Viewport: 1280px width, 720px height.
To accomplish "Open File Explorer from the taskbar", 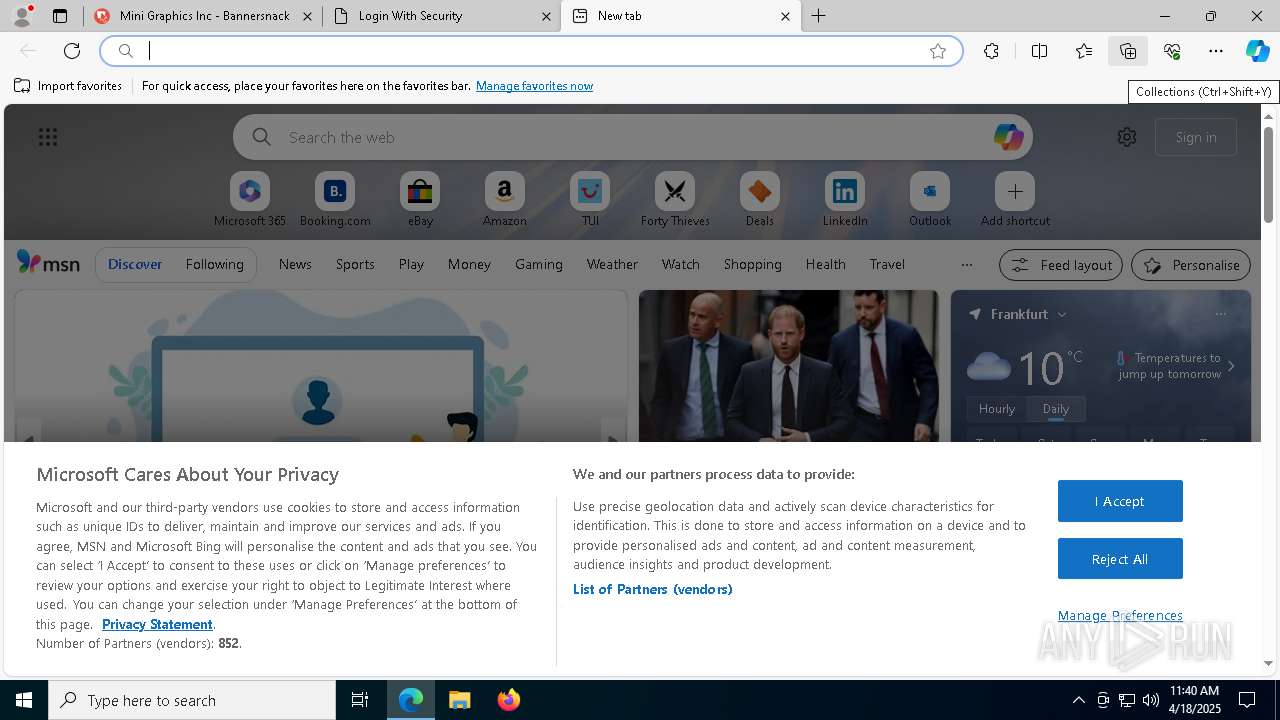I will pyautogui.click(x=459, y=700).
